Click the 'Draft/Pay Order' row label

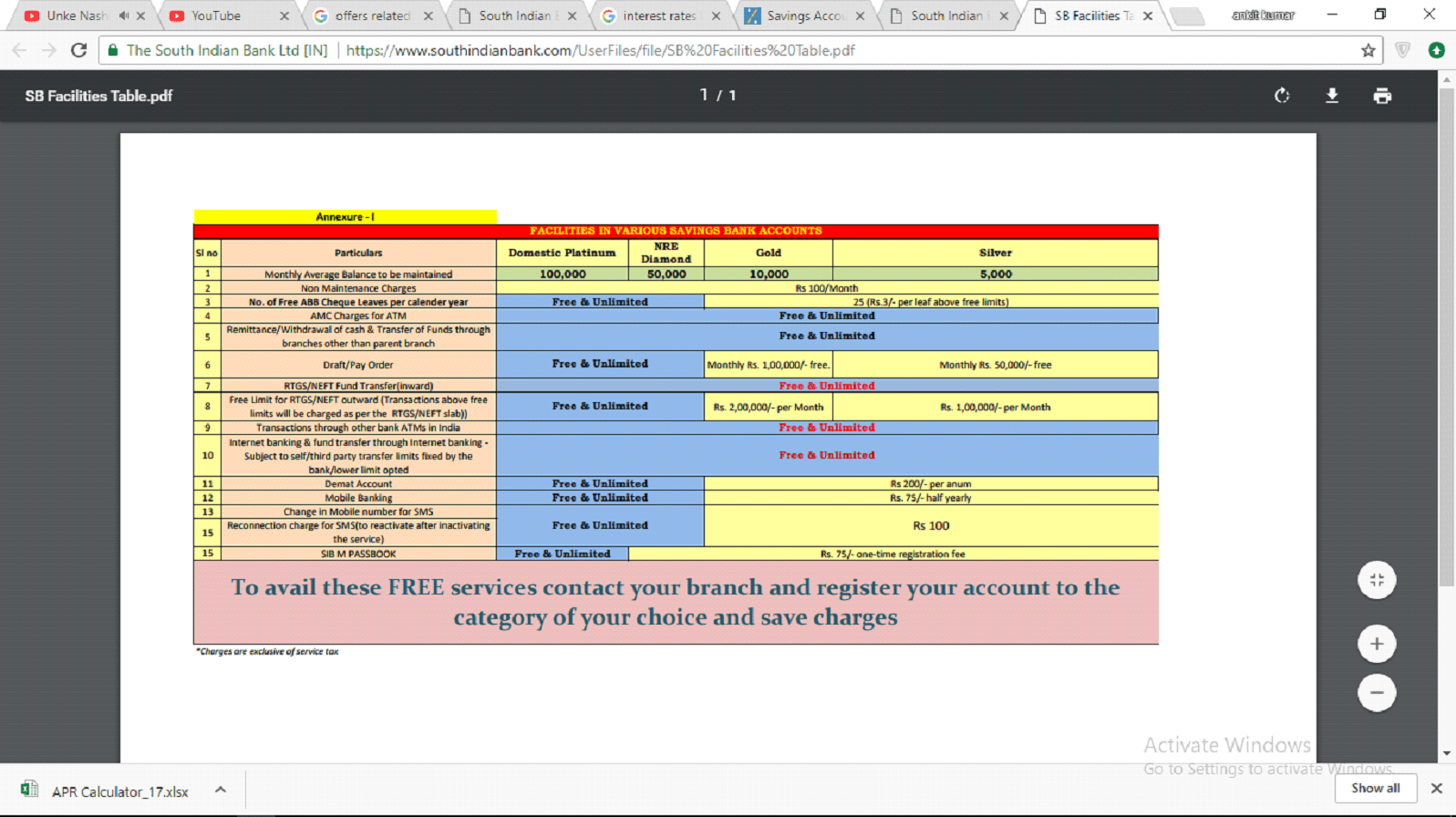358,365
